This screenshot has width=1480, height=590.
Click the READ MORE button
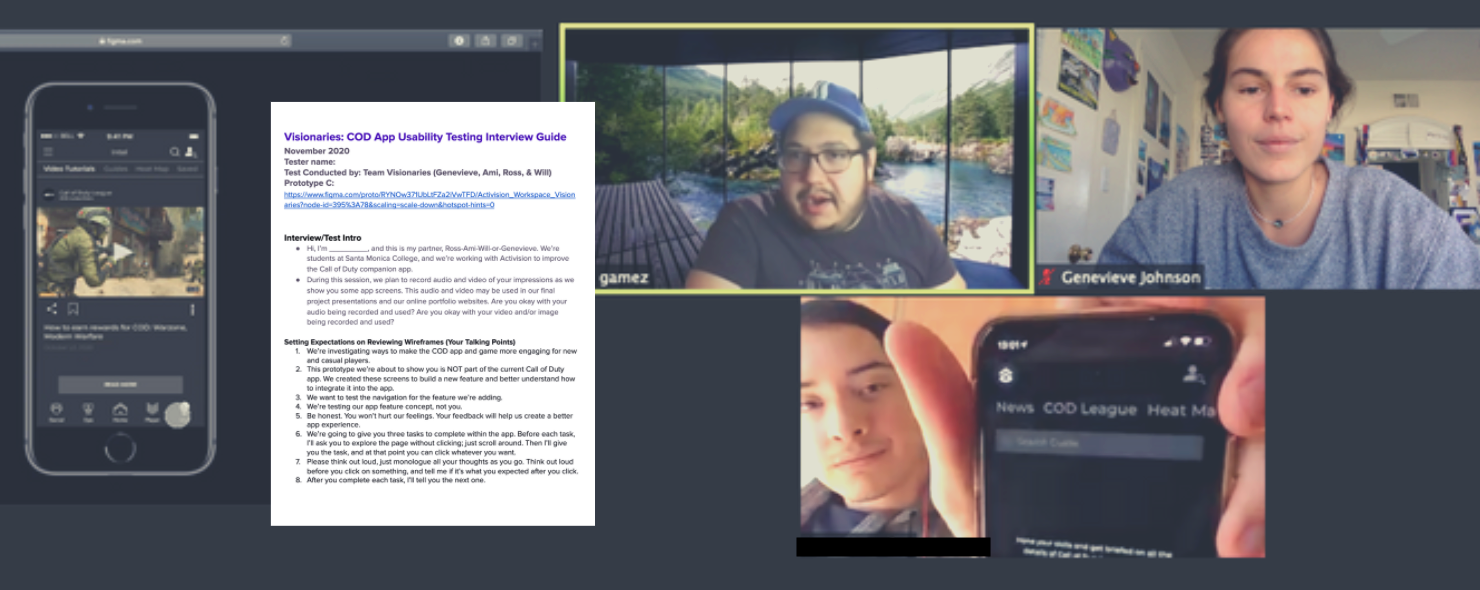[x=120, y=385]
